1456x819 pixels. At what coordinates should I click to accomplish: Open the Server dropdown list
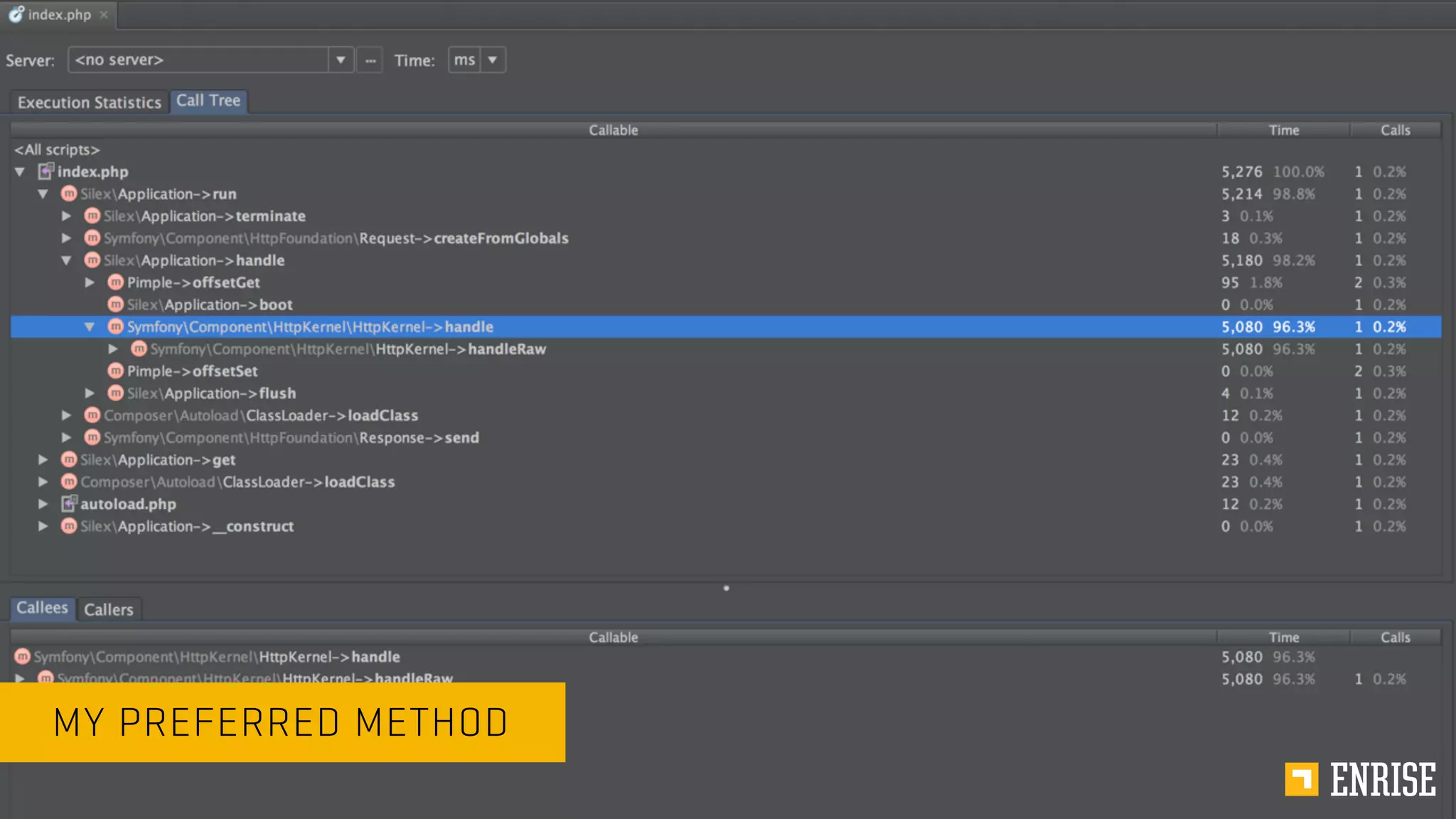[x=341, y=60]
